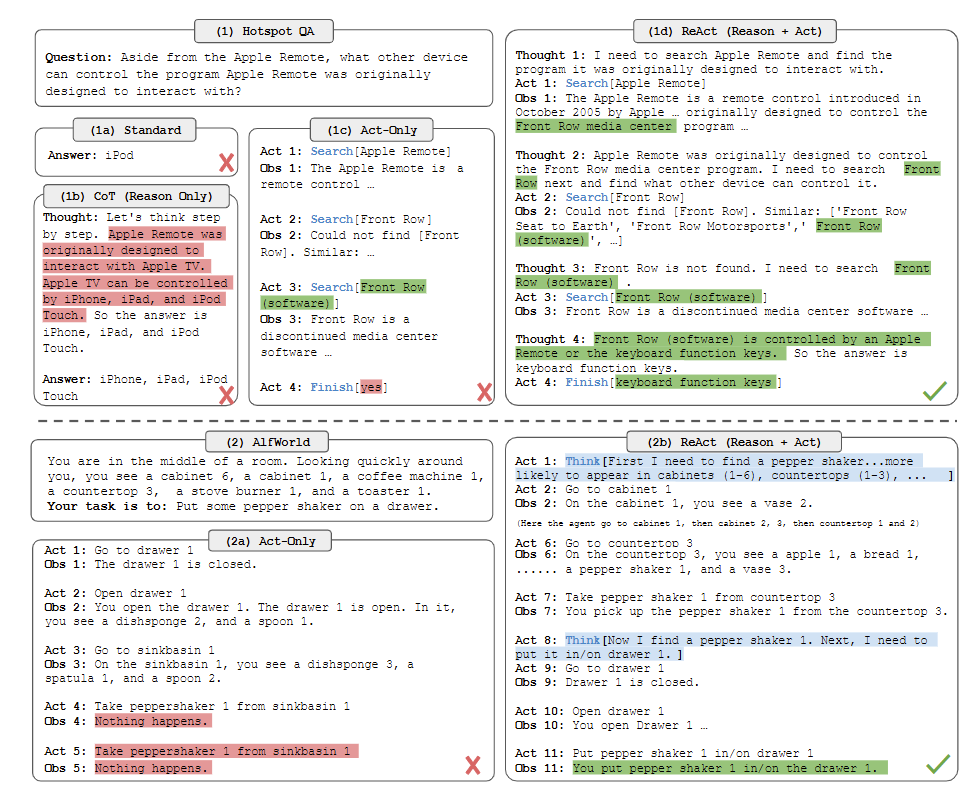Click "Act 2: Go to cabinet 1" in (2b)

[x=593, y=489]
